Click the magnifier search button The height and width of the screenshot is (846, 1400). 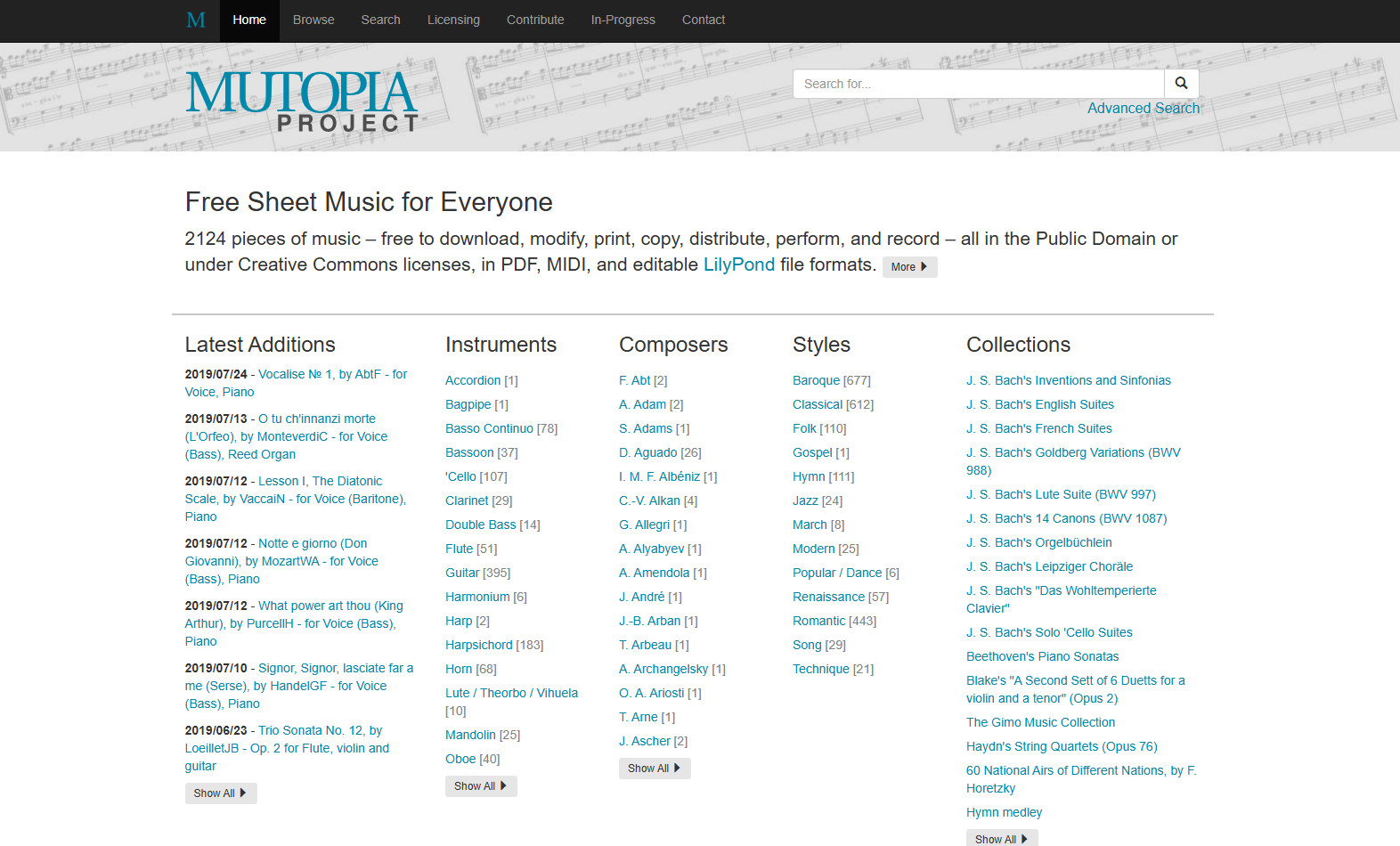pos(1181,84)
